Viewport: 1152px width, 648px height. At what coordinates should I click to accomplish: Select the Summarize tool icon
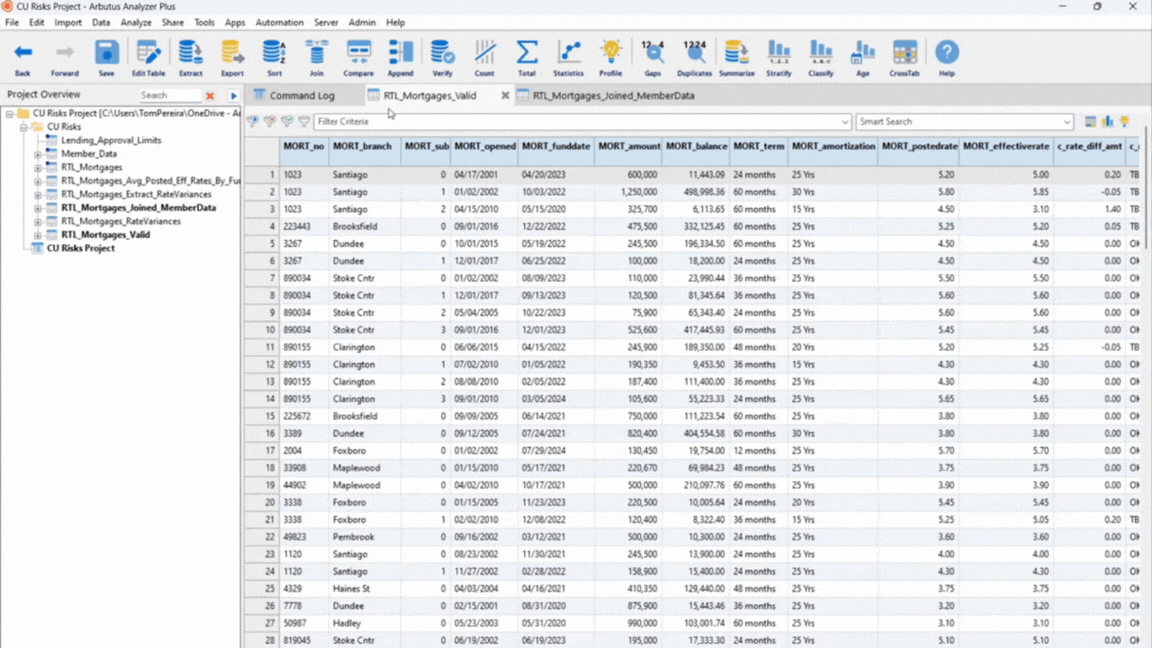point(737,52)
